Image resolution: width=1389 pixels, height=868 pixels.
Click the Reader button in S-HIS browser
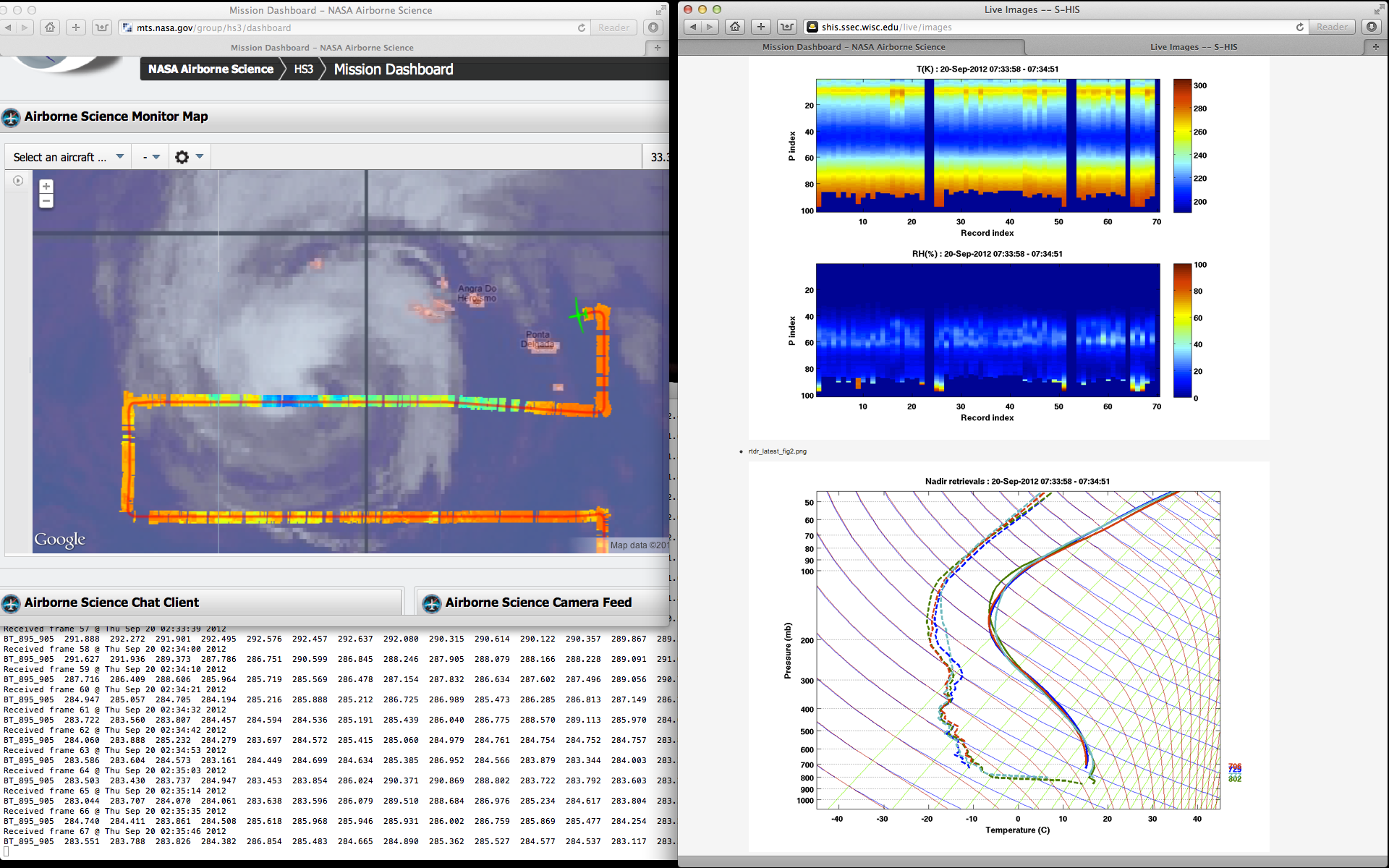[x=1331, y=27]
